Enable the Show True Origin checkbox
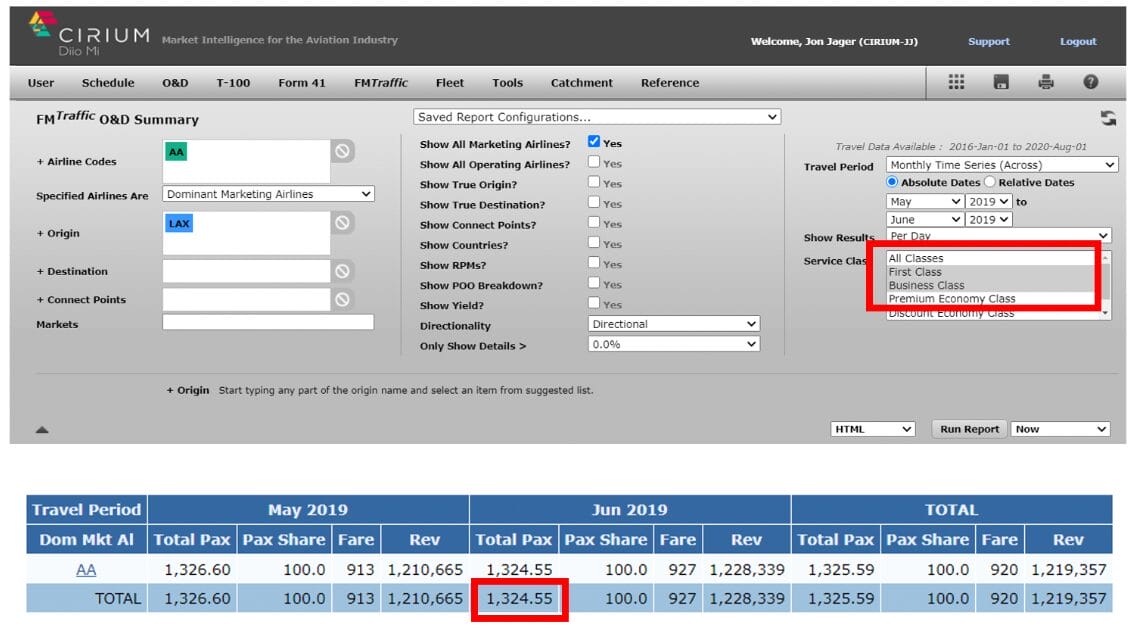 click(x=594, y=183)
